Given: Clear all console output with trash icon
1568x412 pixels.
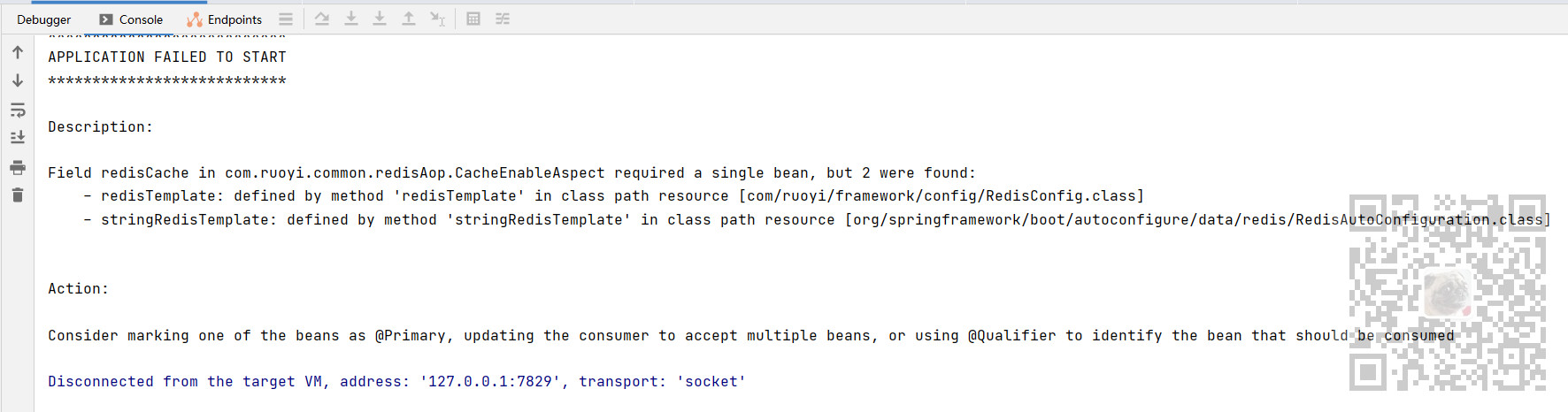Looking at the screenshot, I should (x=18, y=195).
